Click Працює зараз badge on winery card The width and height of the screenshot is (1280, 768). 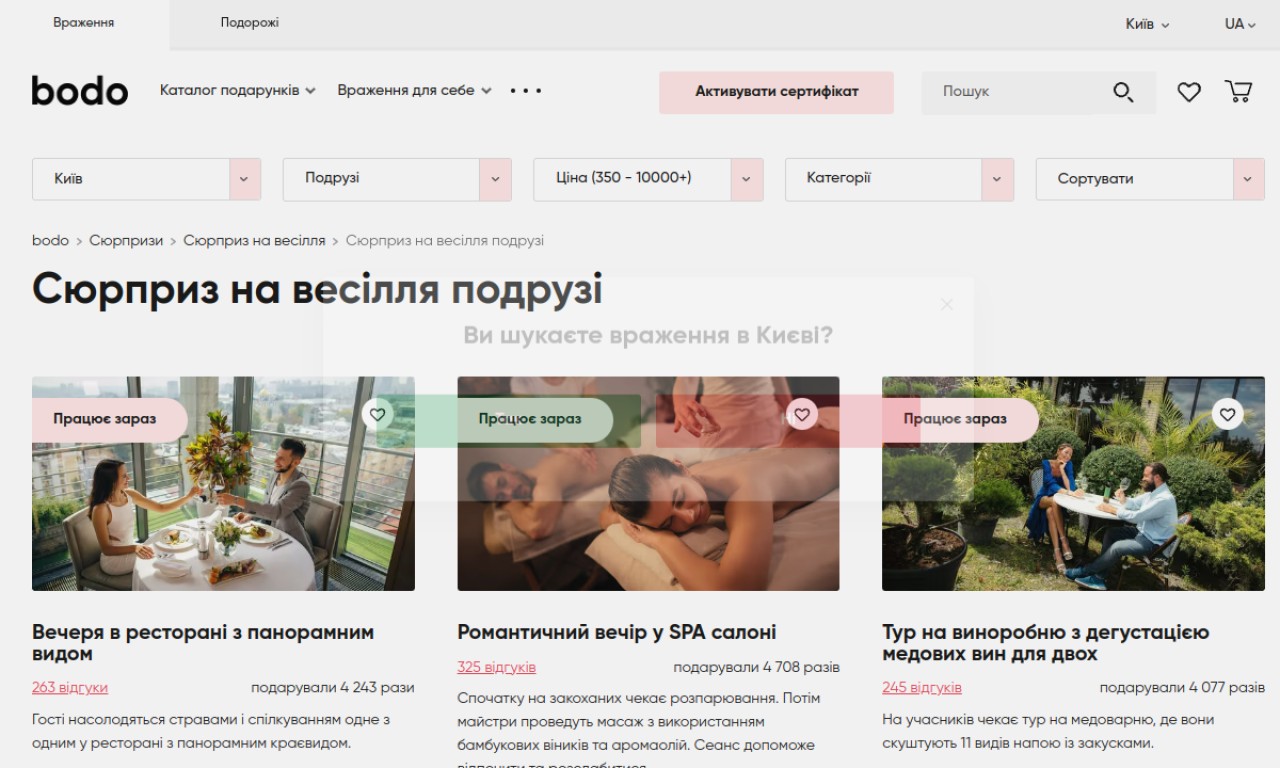960,419
